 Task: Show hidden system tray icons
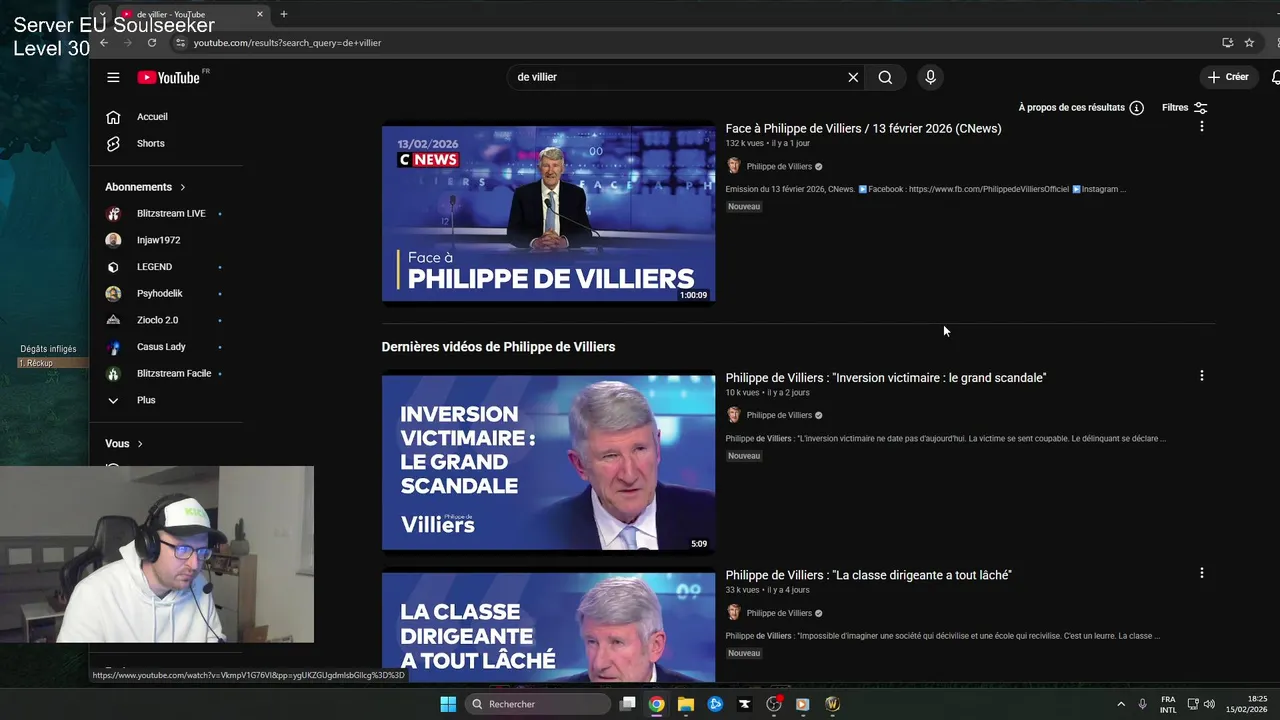(1120, 704)
